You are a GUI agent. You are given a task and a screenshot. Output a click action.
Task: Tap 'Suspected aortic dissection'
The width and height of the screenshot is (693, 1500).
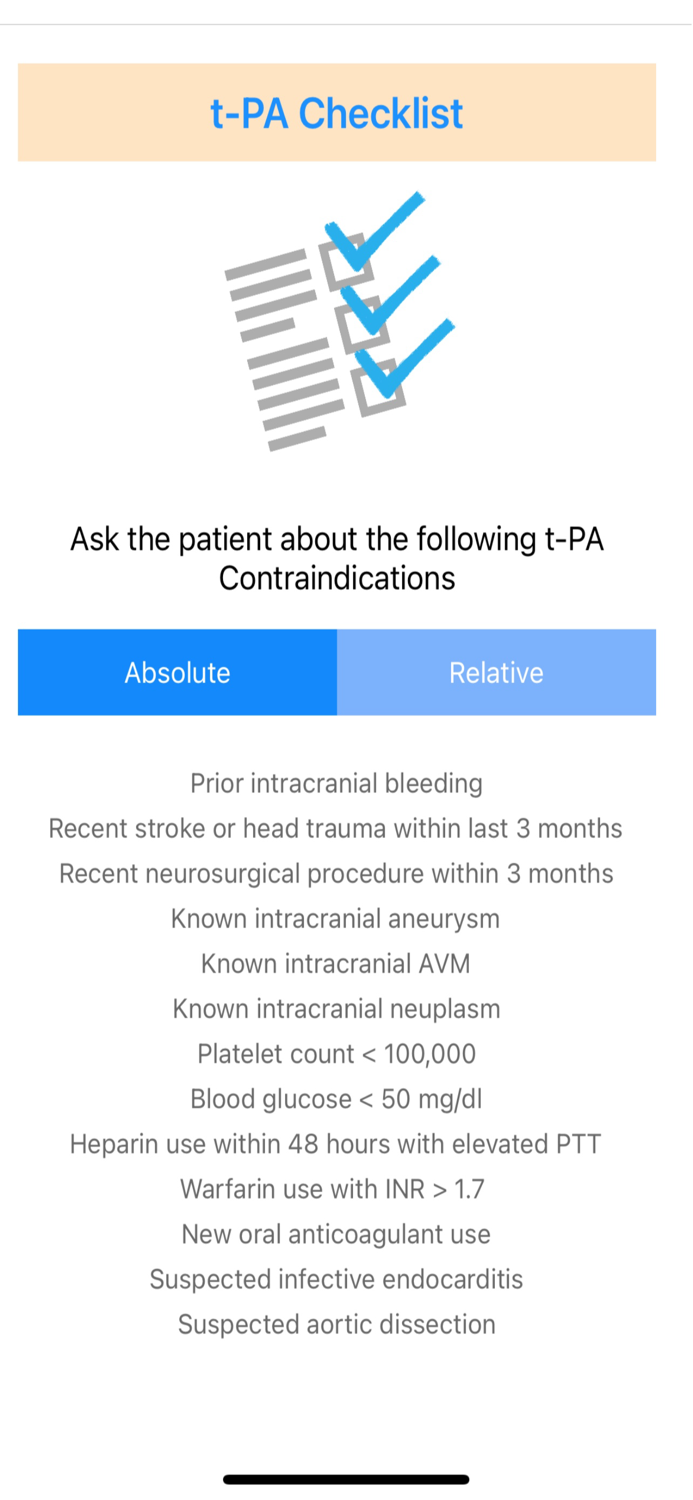click(x=336, y=1324)
